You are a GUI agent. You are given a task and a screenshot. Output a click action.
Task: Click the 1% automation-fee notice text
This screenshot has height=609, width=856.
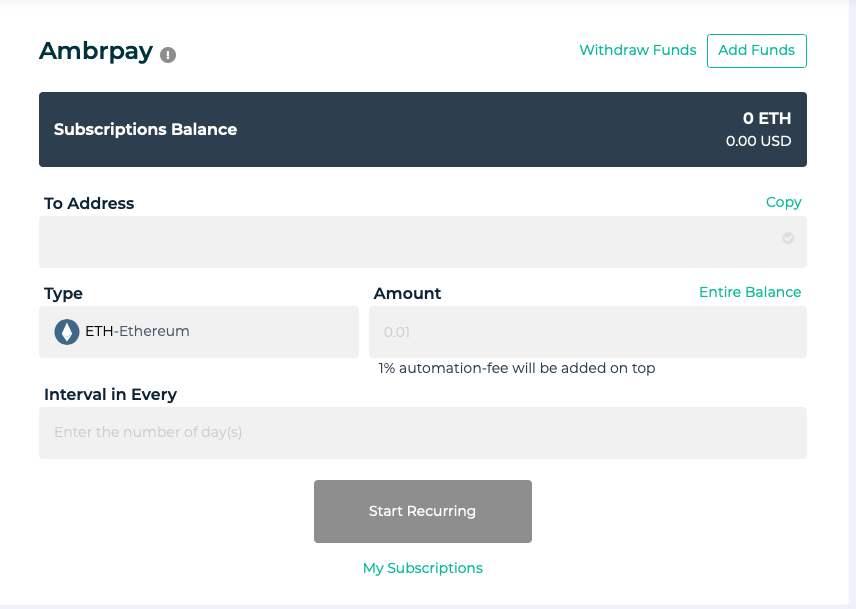tap(516, 368)
